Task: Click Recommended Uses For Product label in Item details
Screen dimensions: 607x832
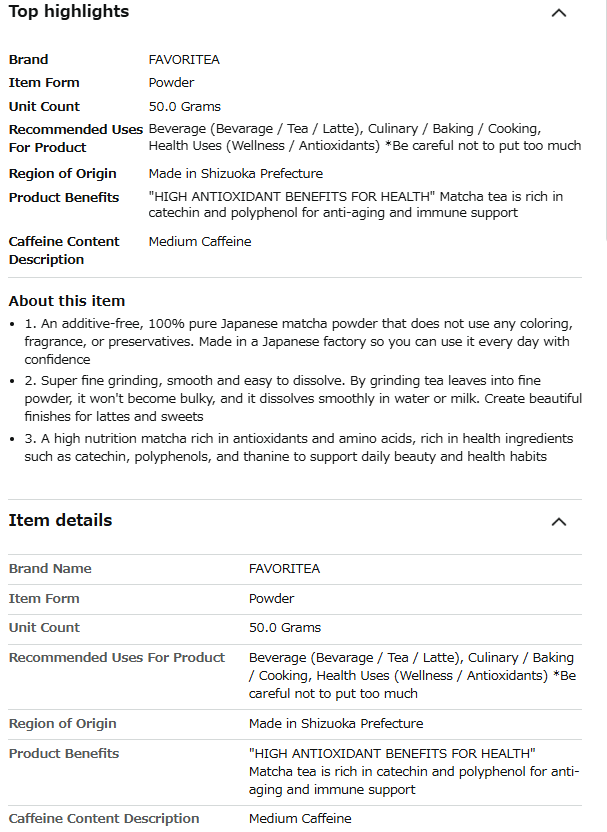Action: tap(117, 658)
